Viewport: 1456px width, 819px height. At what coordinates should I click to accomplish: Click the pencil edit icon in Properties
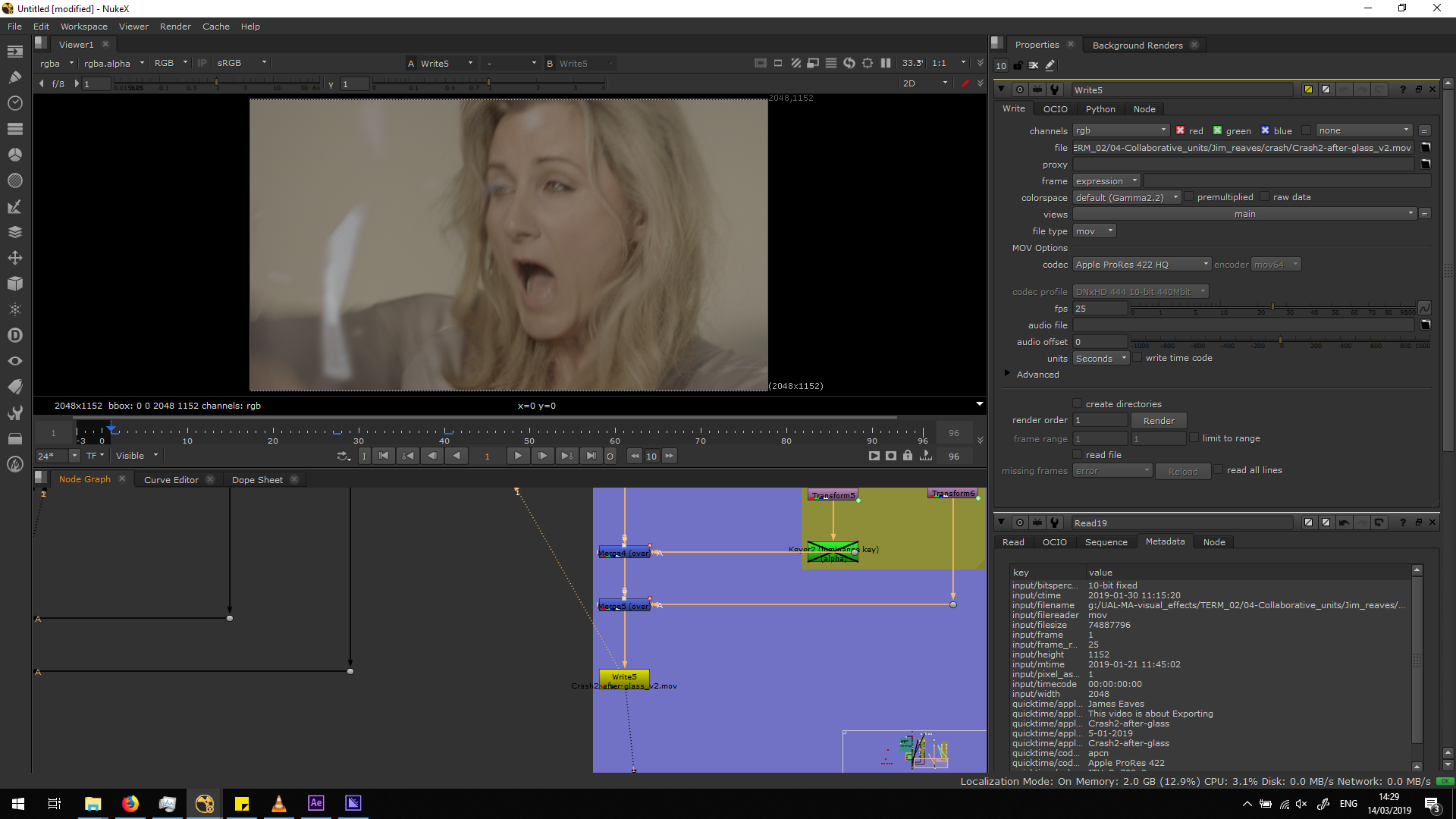click(x=1050, y=66)
